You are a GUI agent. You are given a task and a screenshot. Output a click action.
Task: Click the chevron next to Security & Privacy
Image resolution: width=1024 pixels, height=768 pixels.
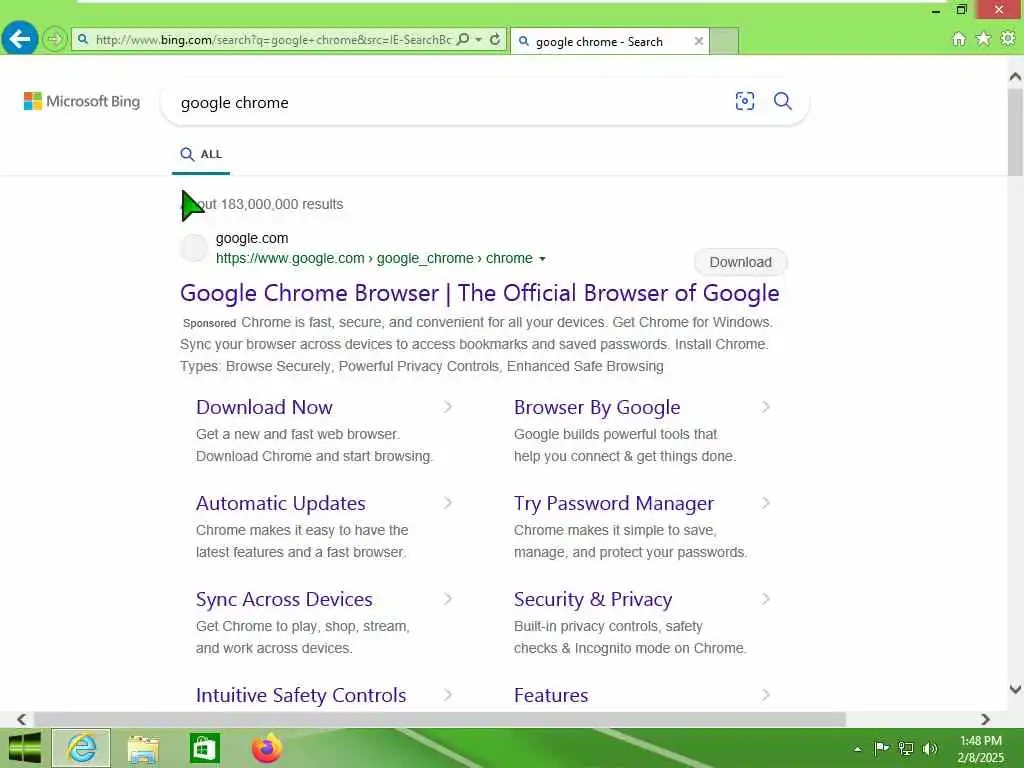point(766,599)
